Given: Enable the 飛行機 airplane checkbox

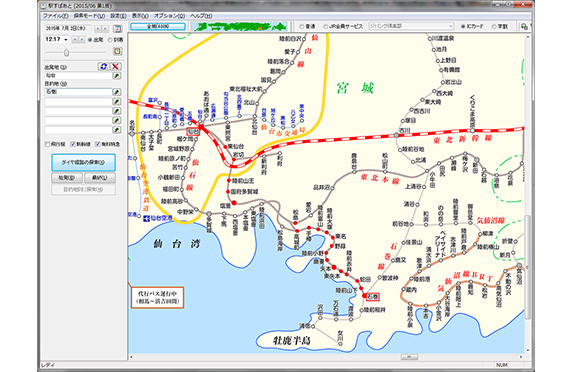Looking at the screenshot, I should click(x=47, y=144).
